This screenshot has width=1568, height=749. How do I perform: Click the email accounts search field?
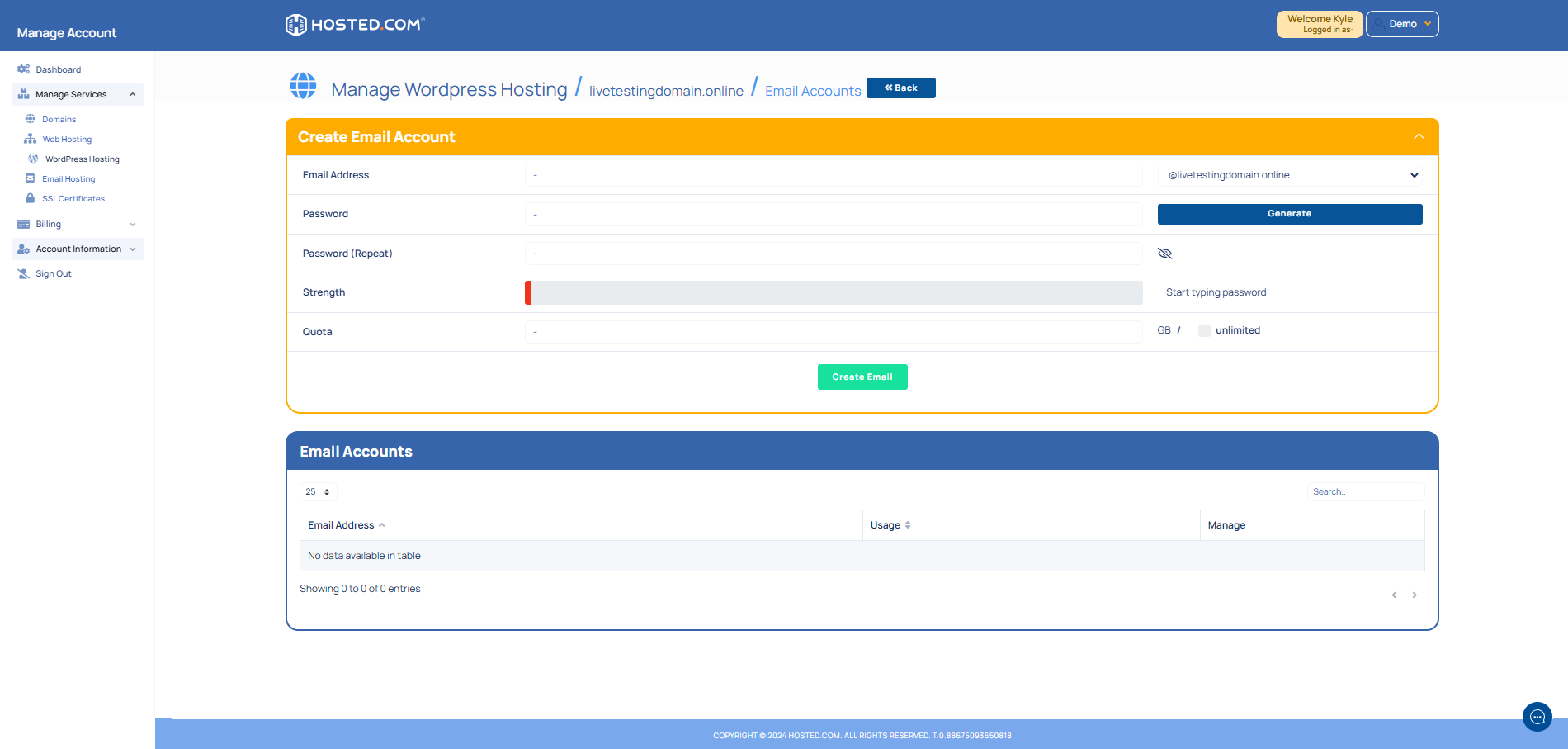point(1364,491)
